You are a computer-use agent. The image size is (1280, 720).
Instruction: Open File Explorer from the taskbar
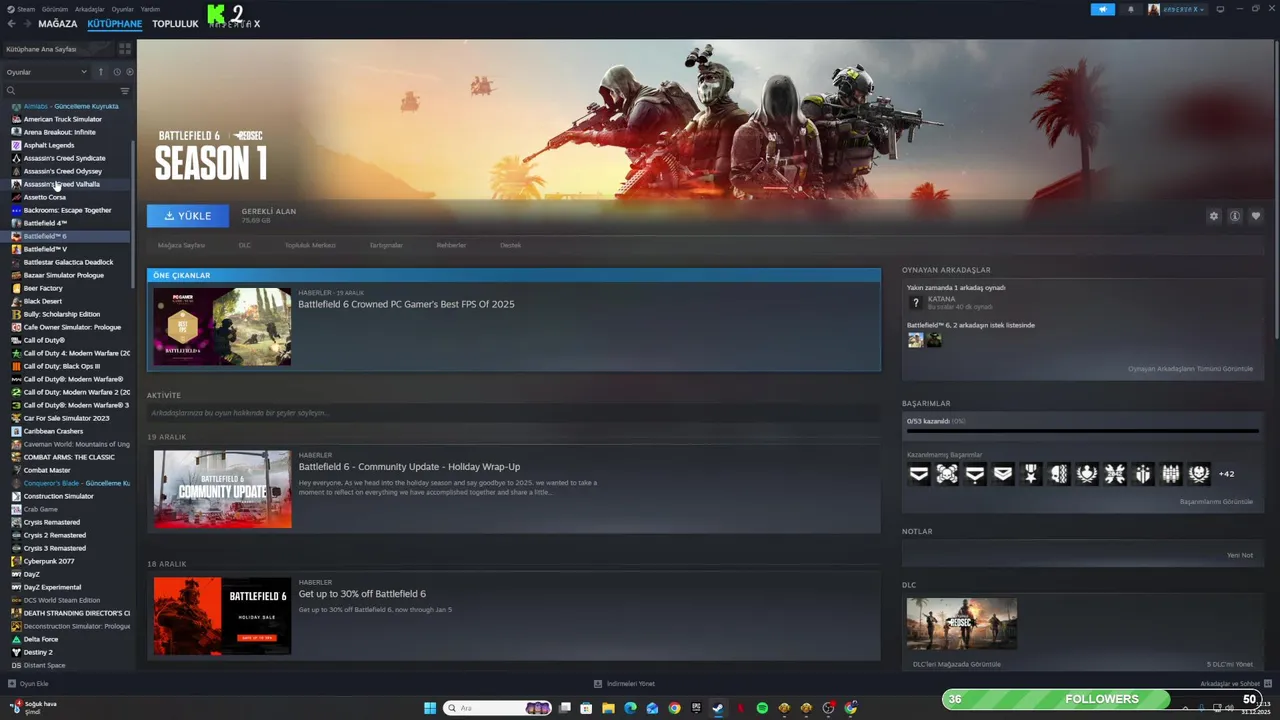[608, 708]
